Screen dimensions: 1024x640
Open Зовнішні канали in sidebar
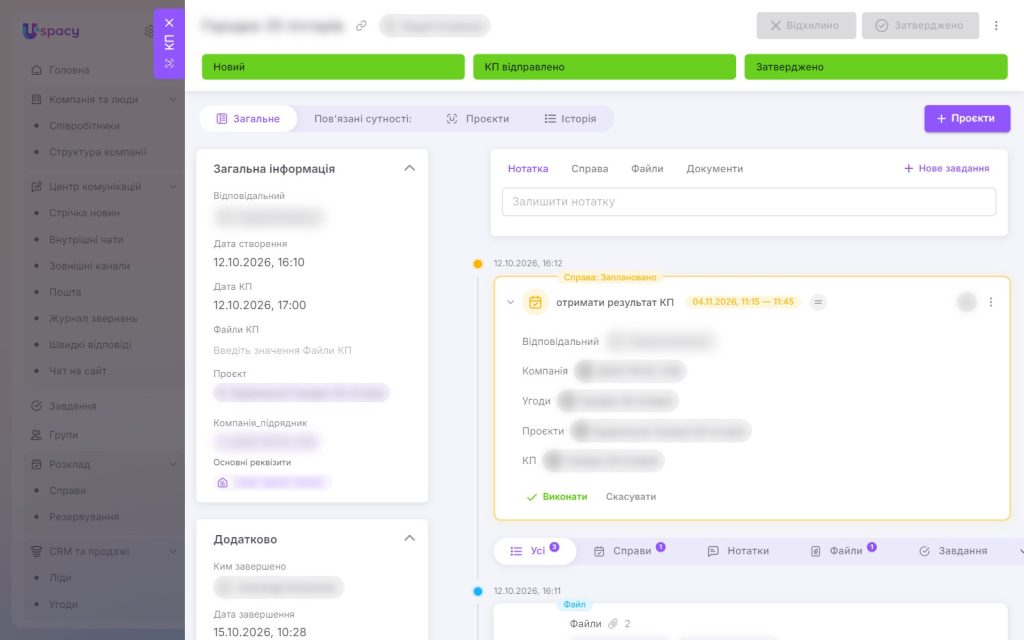pos(89,266)
